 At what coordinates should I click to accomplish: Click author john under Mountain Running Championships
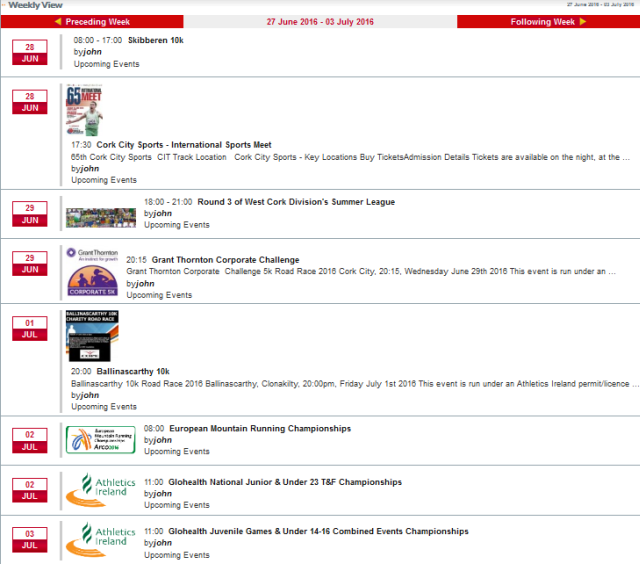click(162, 440)
